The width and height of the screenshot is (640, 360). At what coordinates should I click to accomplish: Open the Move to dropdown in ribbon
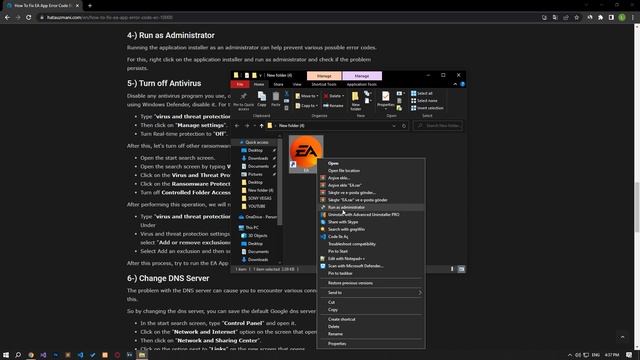point(307,96)
